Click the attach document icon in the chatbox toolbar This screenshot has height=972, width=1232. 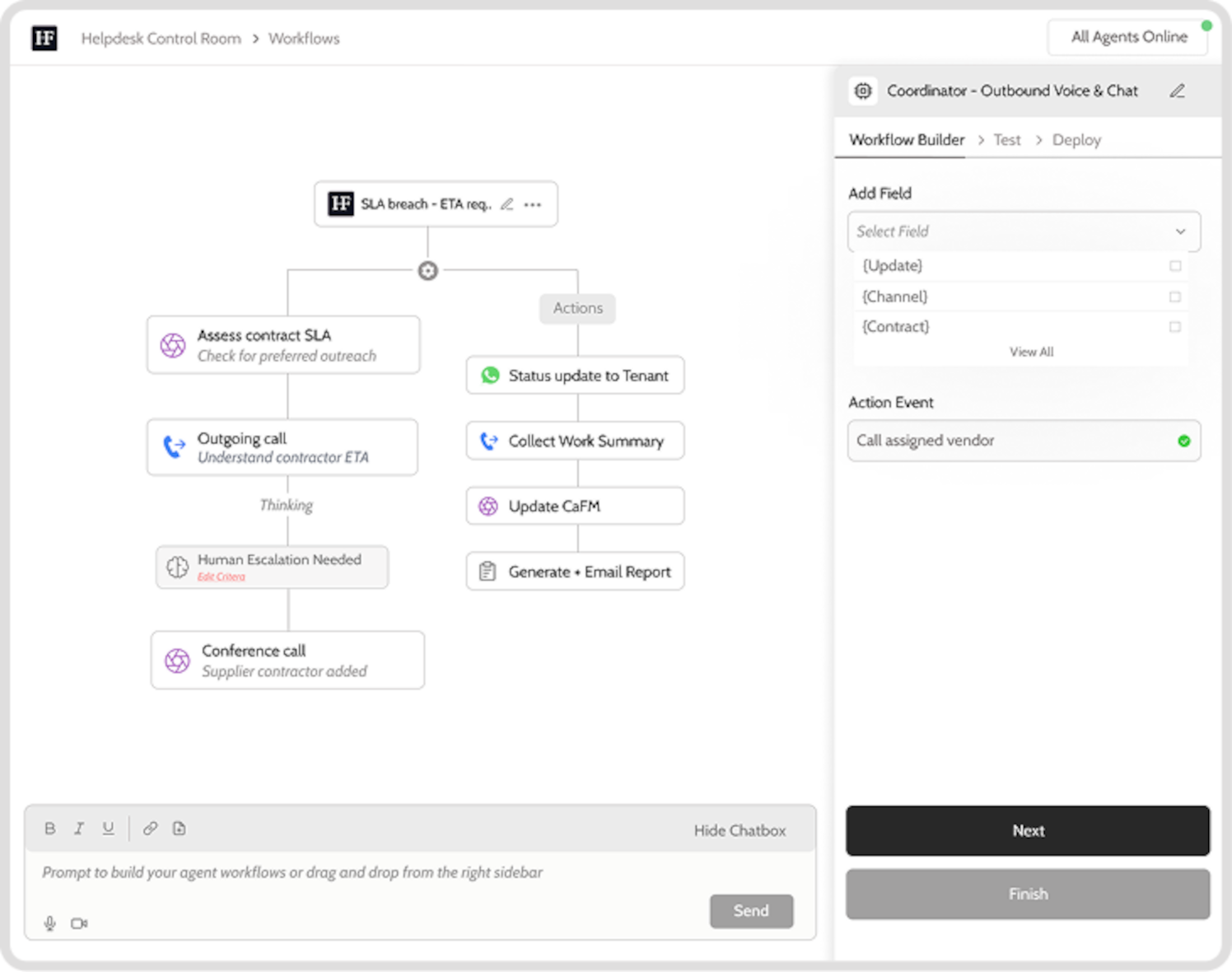point(179,829)
